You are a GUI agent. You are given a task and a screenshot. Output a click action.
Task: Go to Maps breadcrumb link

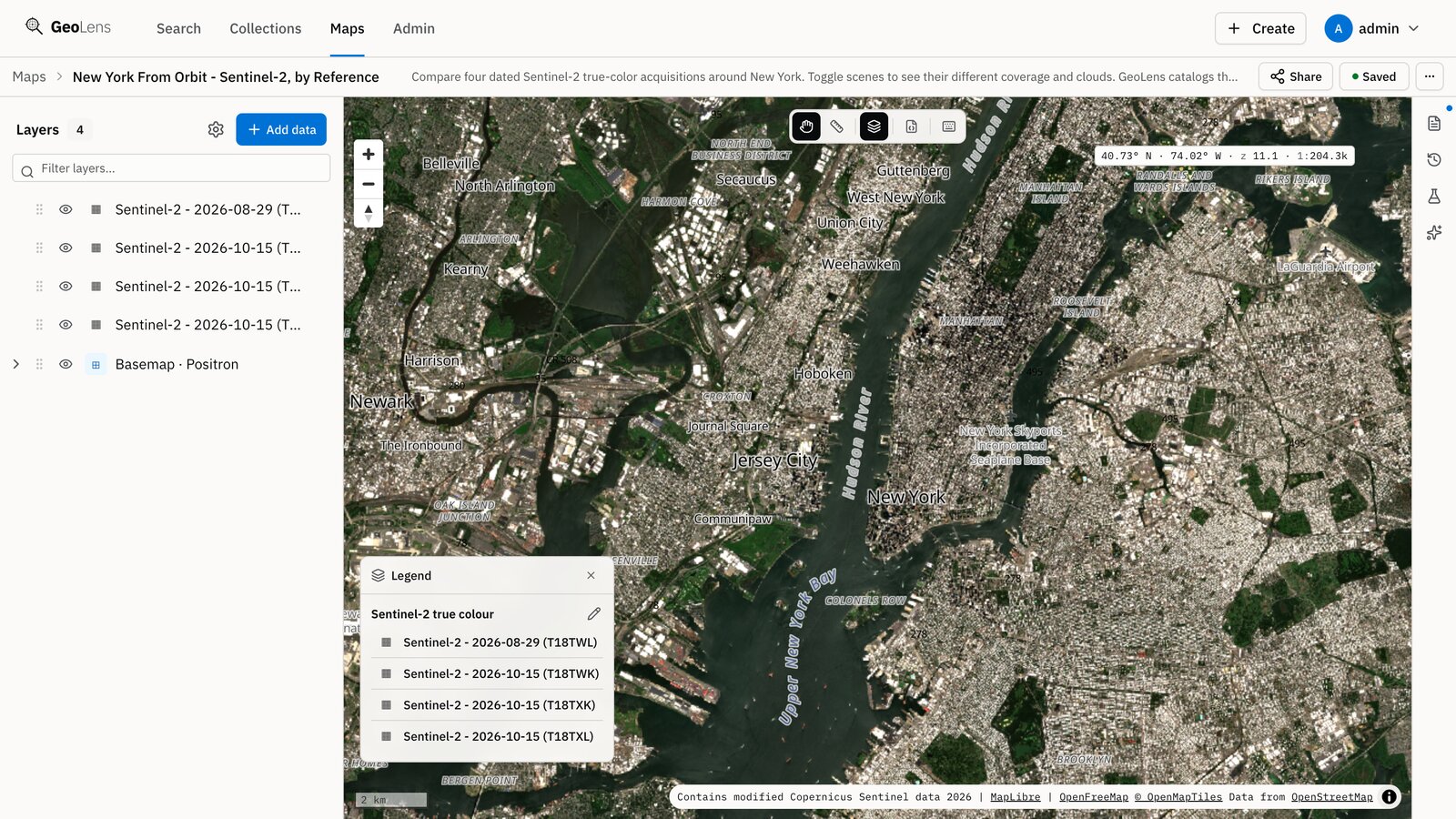tap(29, 76)
